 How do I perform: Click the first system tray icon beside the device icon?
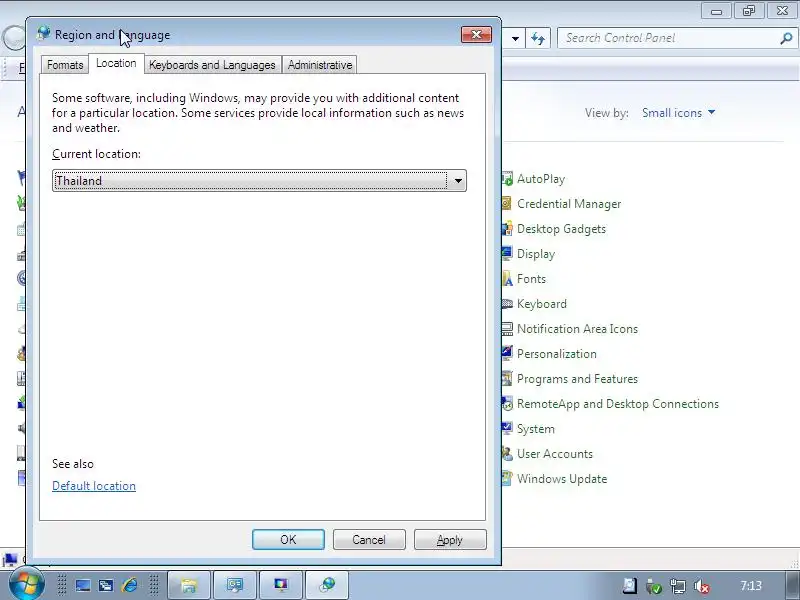pos(630,586)
